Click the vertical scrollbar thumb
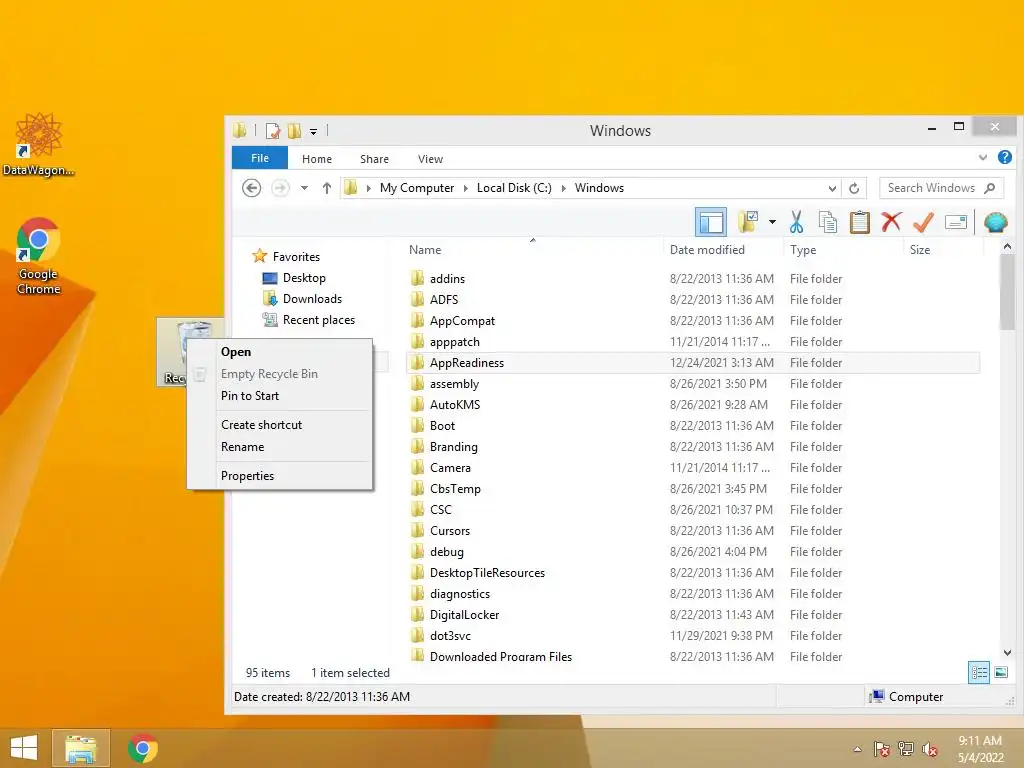The width and height of the screenshot is (1024, 768). click(1007, 292)
